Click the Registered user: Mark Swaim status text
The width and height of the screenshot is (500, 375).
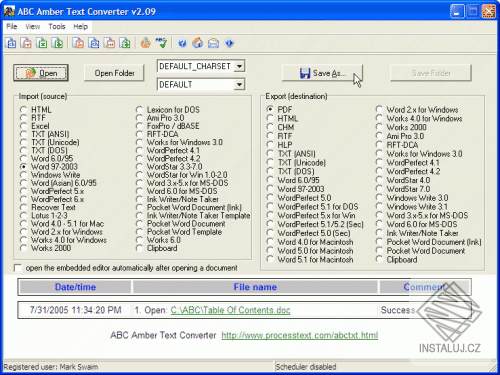point(51,367)
